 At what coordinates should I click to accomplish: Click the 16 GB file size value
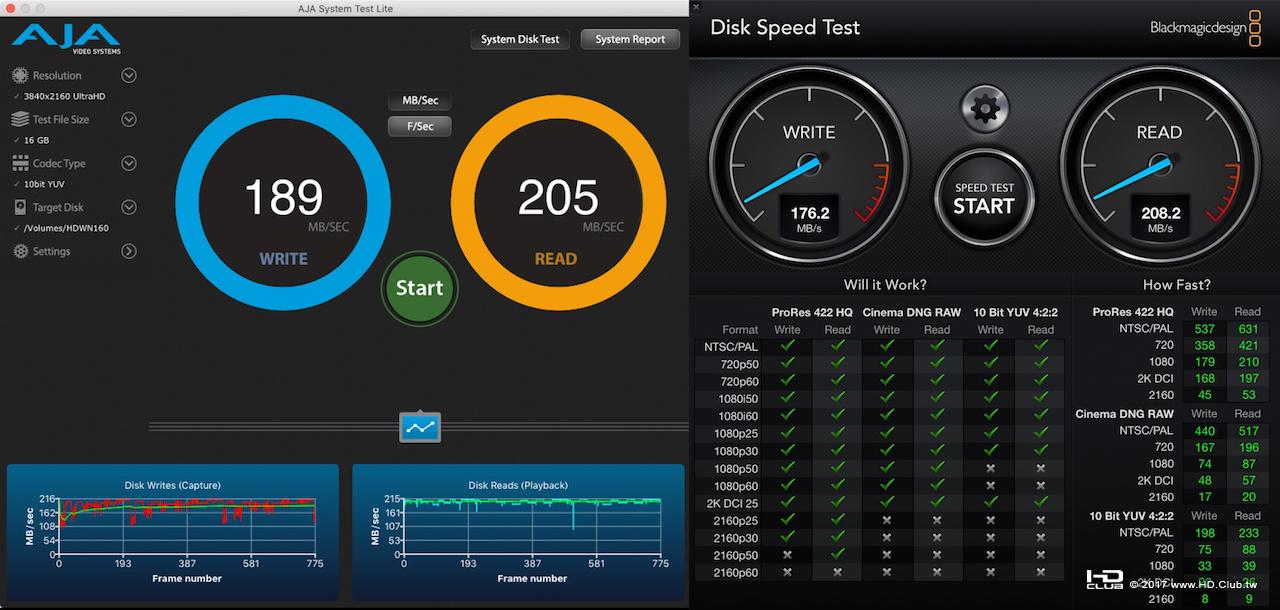click(x=36, y=140)
